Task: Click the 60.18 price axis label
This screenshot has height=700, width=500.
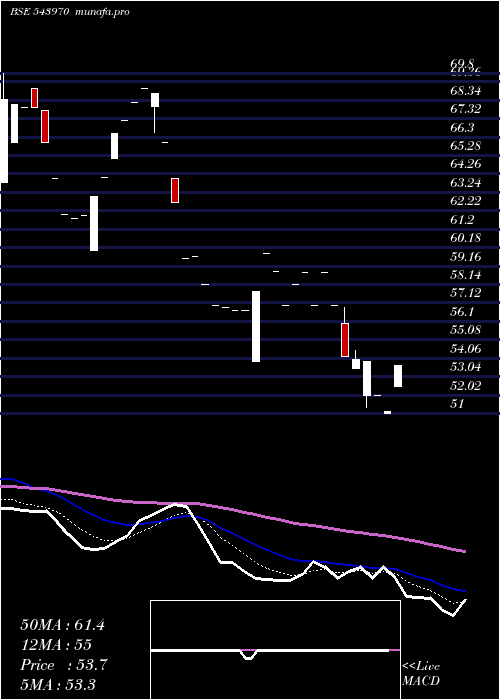Action: (465, 238)
